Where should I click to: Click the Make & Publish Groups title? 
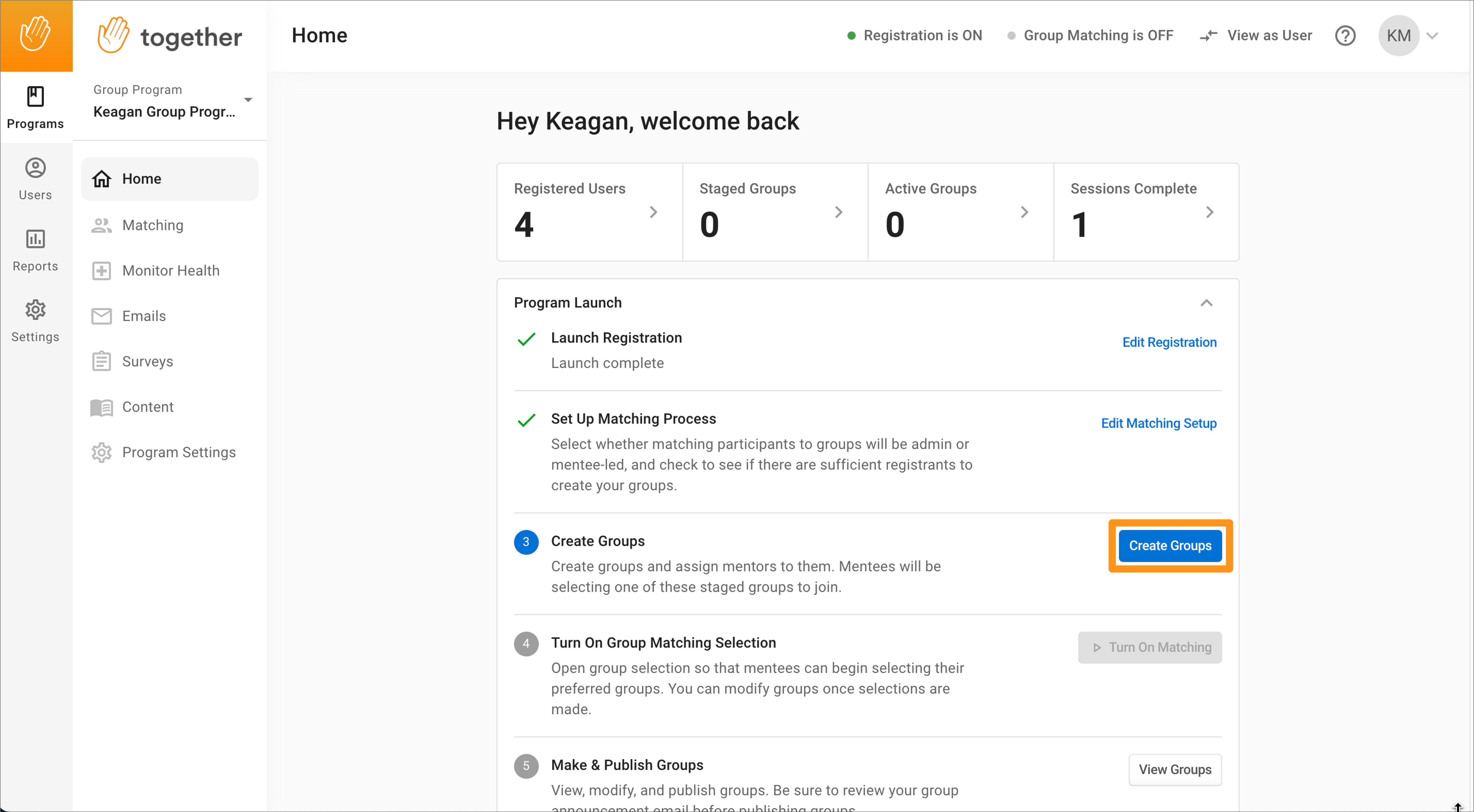coord(627,765)
